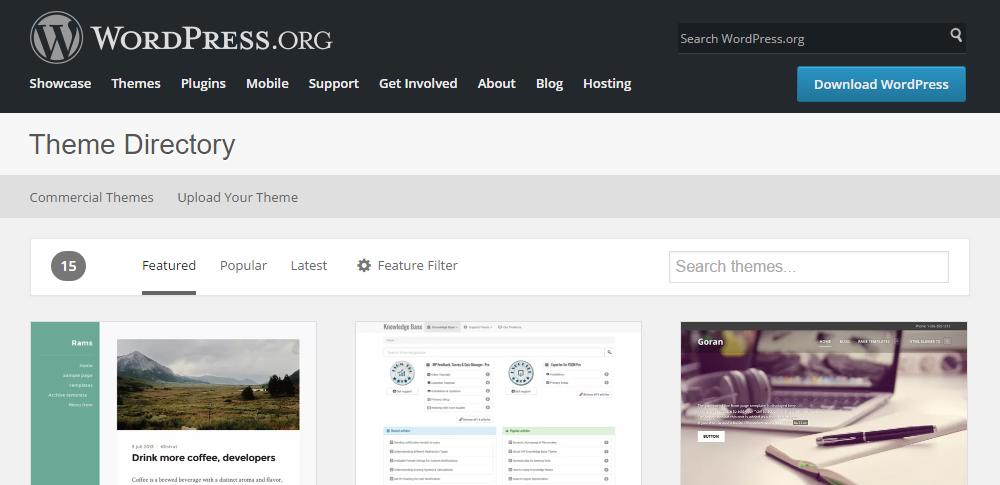Open the WordPress.org wordmark home link
The height and width of the screenshot is (485, 1000).
click(x=211, y=38)
